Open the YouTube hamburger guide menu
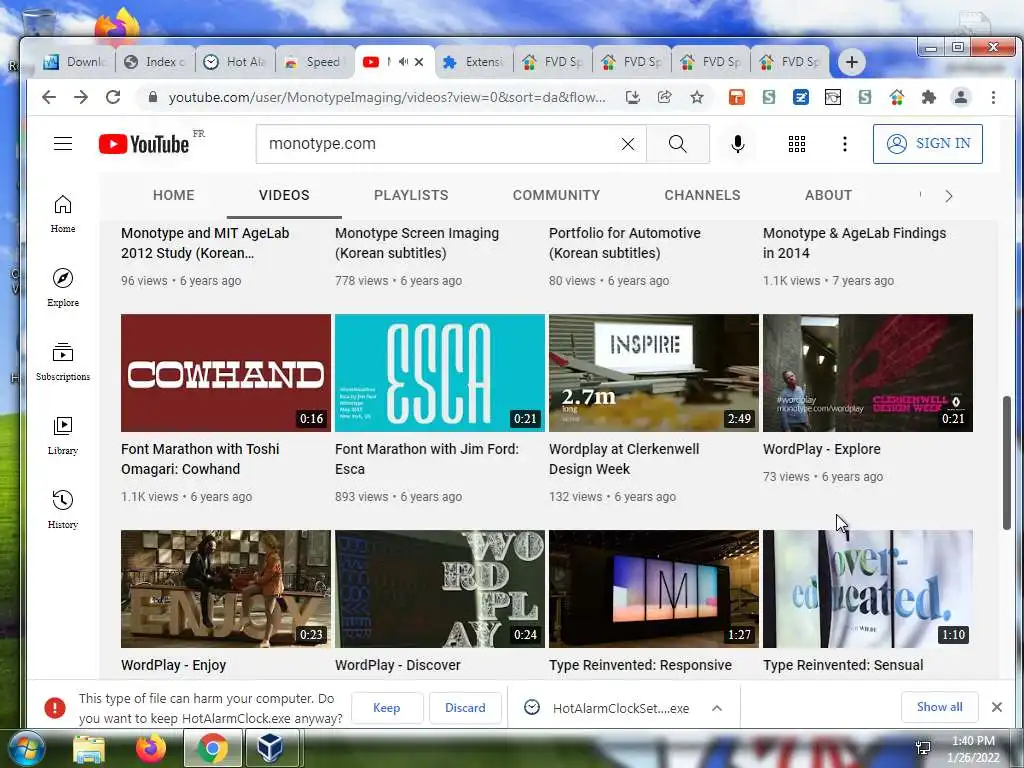 tap(63, 144)
